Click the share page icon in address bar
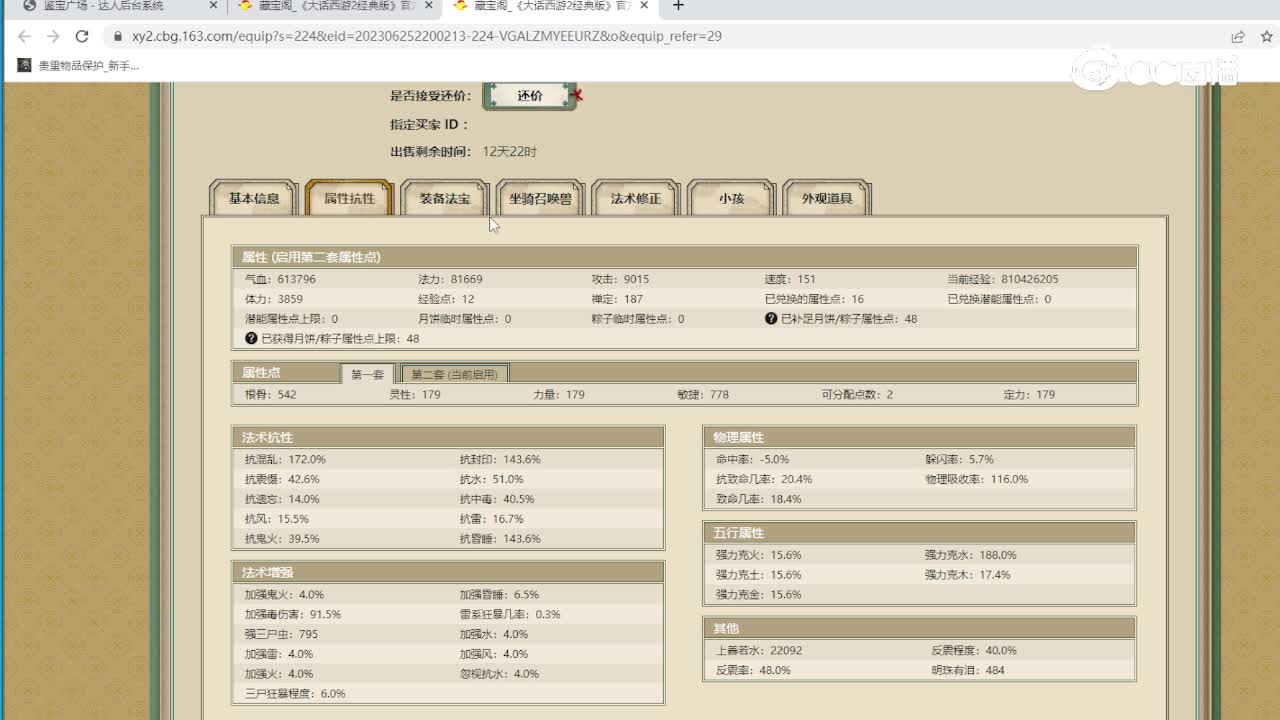1280x720 pixels. [1238, 36]
